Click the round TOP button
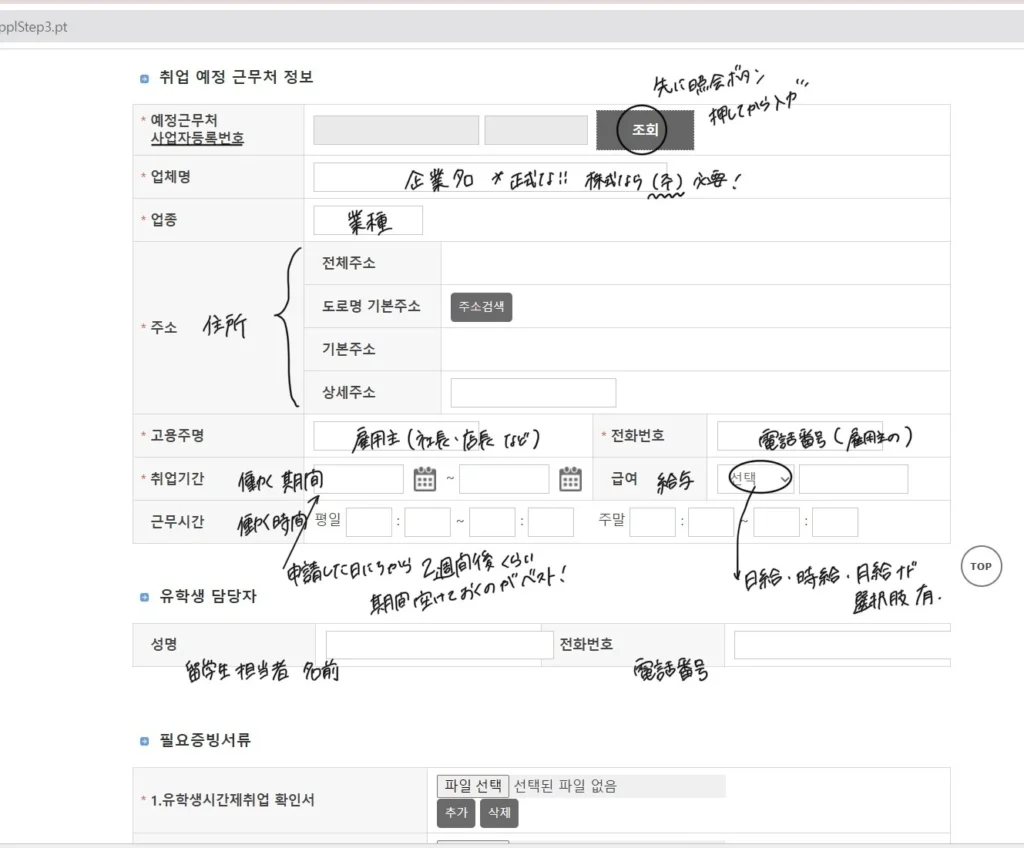Screen dimensions: 1024x848 [x=981, y=566]
